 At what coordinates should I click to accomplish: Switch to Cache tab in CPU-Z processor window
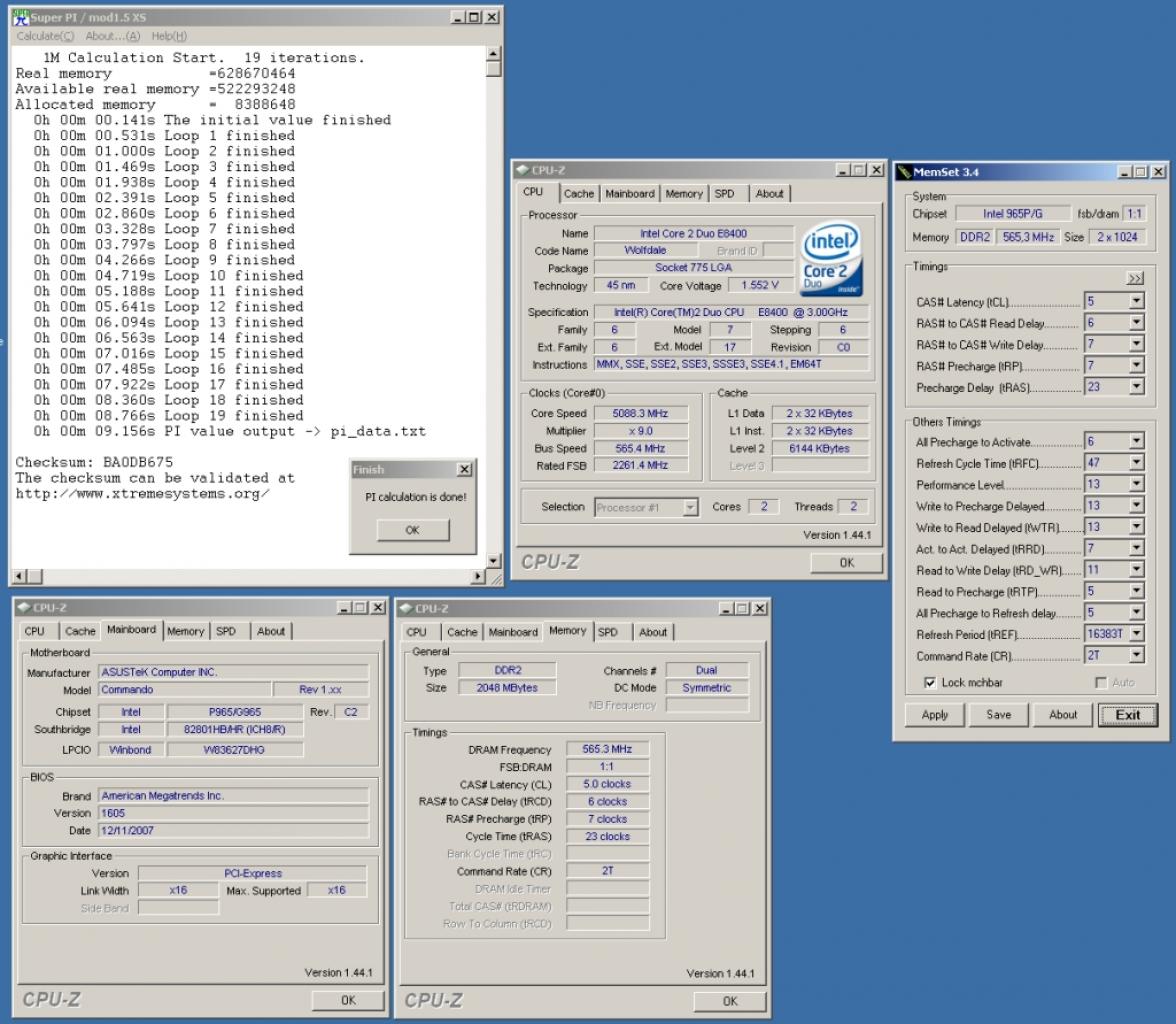coord(578,194)
